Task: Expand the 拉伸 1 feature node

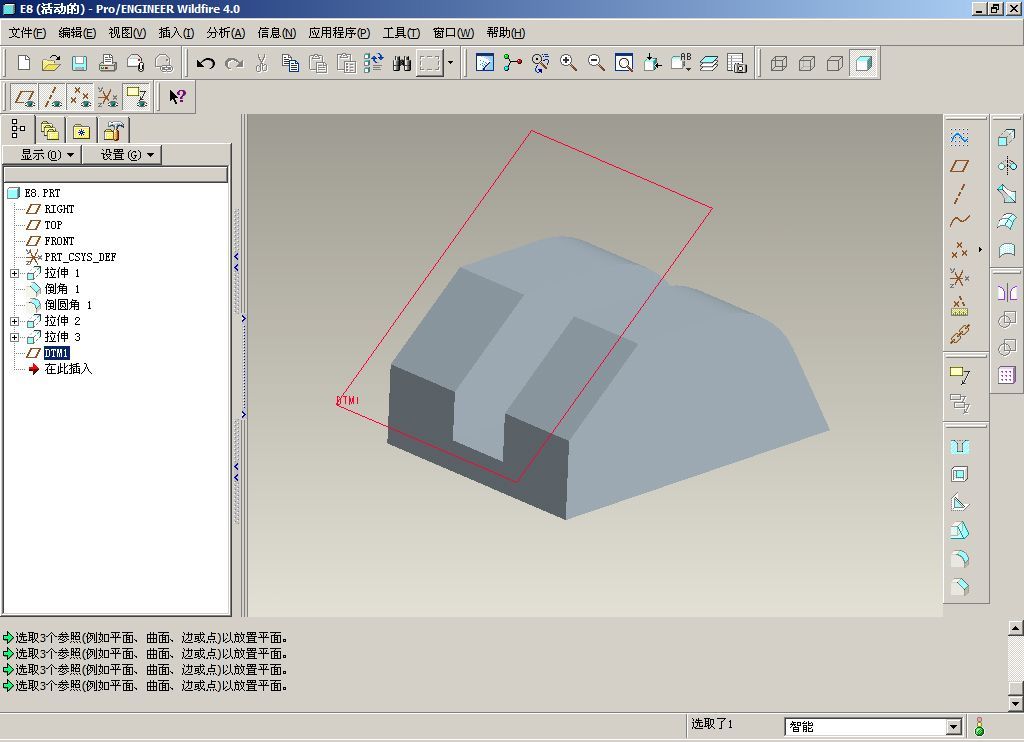Action: [x=14, y=273]
